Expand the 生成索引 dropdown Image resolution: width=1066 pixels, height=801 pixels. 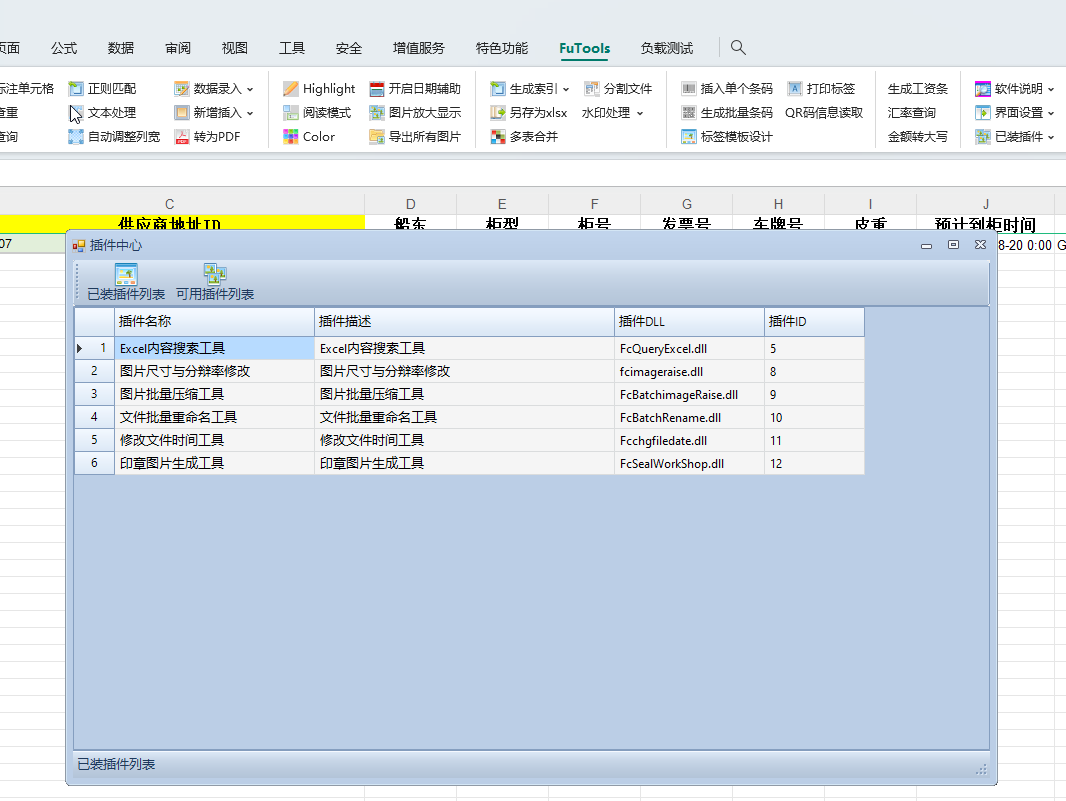[x=566, y=89]
